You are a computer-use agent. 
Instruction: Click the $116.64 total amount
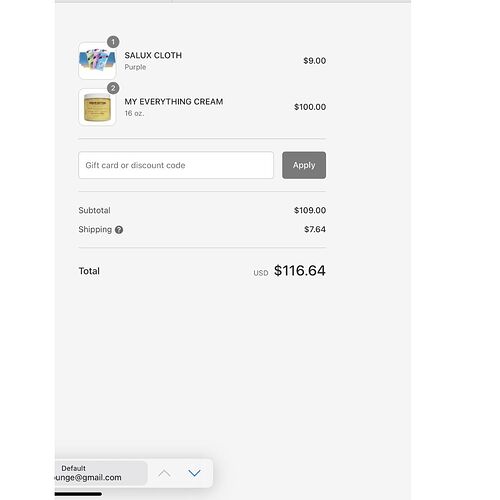coord(300,270)
